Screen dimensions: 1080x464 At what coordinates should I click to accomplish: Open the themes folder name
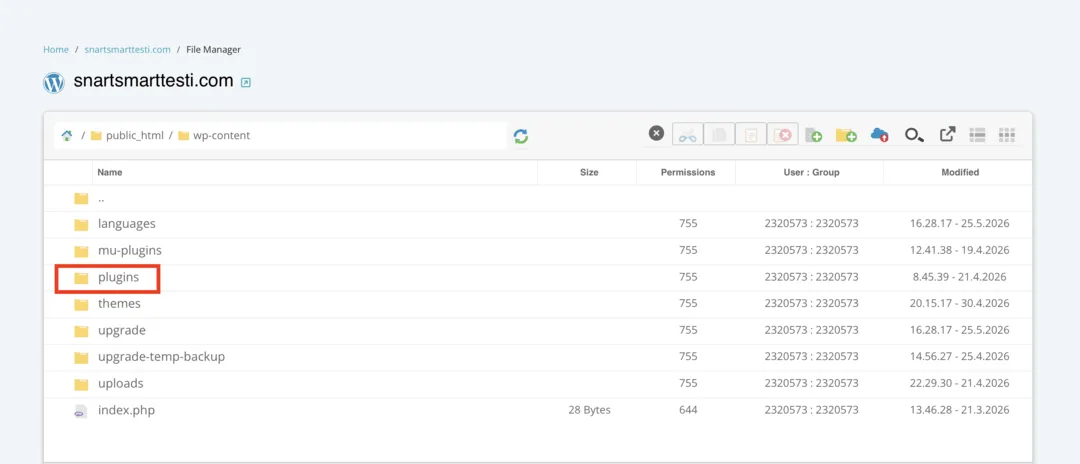pos(119,304)
